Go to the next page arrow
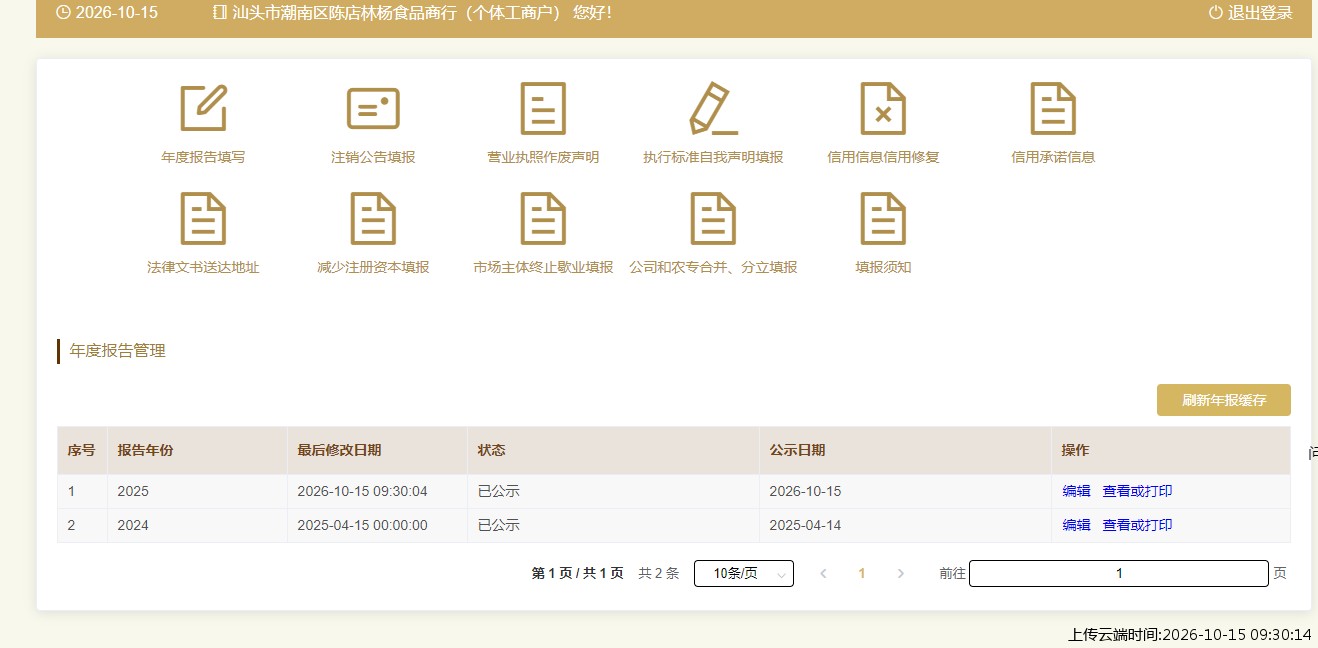Screen dimensions: 1318x648 pos(901,573)
